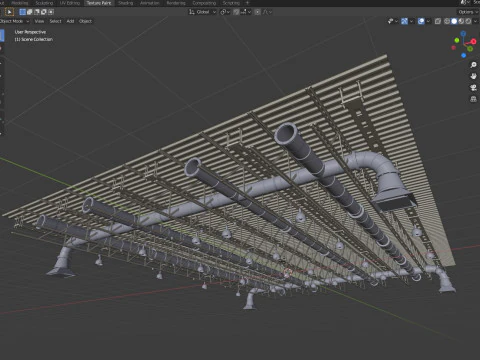Click the 3D cursor in the viewport
Viewport: 480px width, 360px height.
tap(287, 273)
